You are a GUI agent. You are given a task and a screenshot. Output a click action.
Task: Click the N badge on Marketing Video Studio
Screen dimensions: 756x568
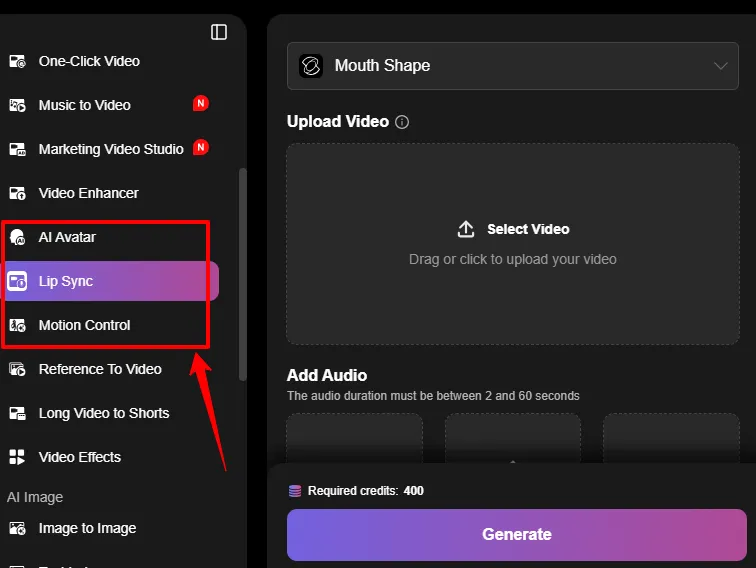[x=201, y=147]
